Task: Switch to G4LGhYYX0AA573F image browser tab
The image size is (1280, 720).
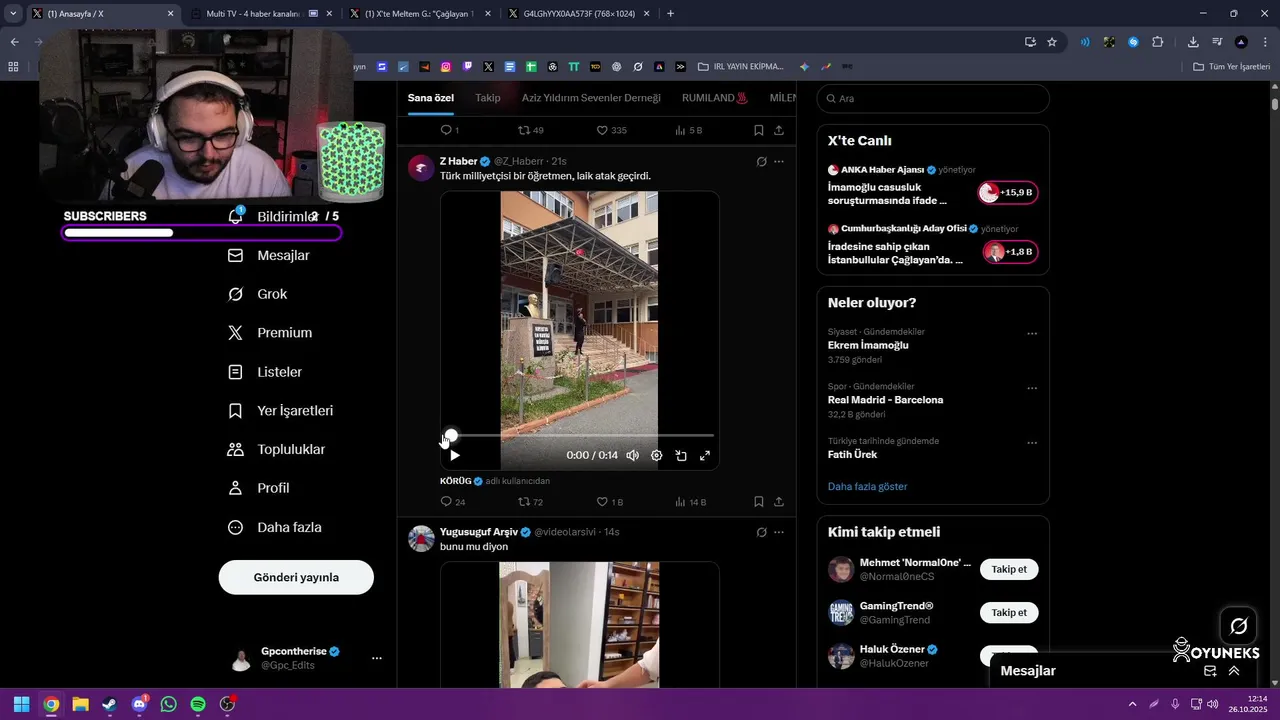Action: point(579,14)
